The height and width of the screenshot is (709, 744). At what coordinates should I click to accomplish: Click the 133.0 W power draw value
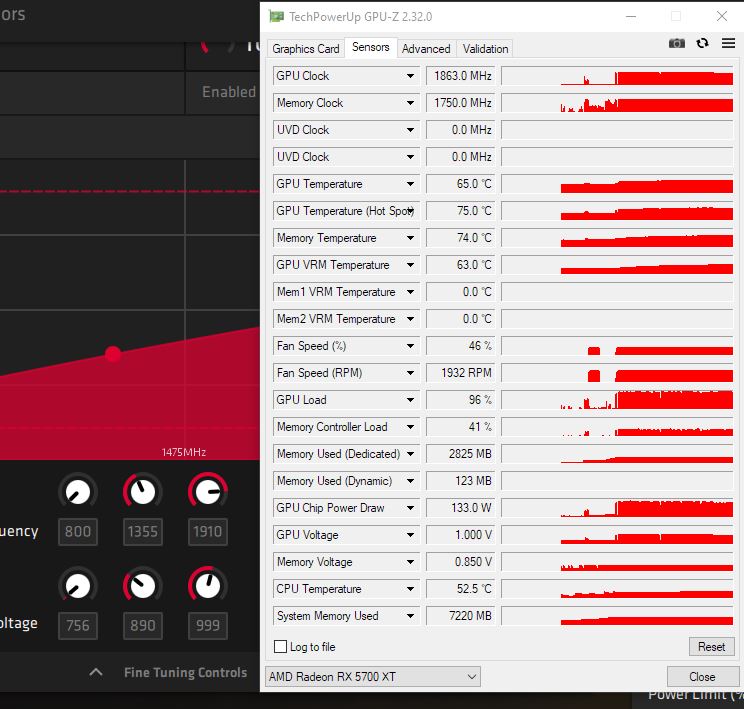click(461, 508)
